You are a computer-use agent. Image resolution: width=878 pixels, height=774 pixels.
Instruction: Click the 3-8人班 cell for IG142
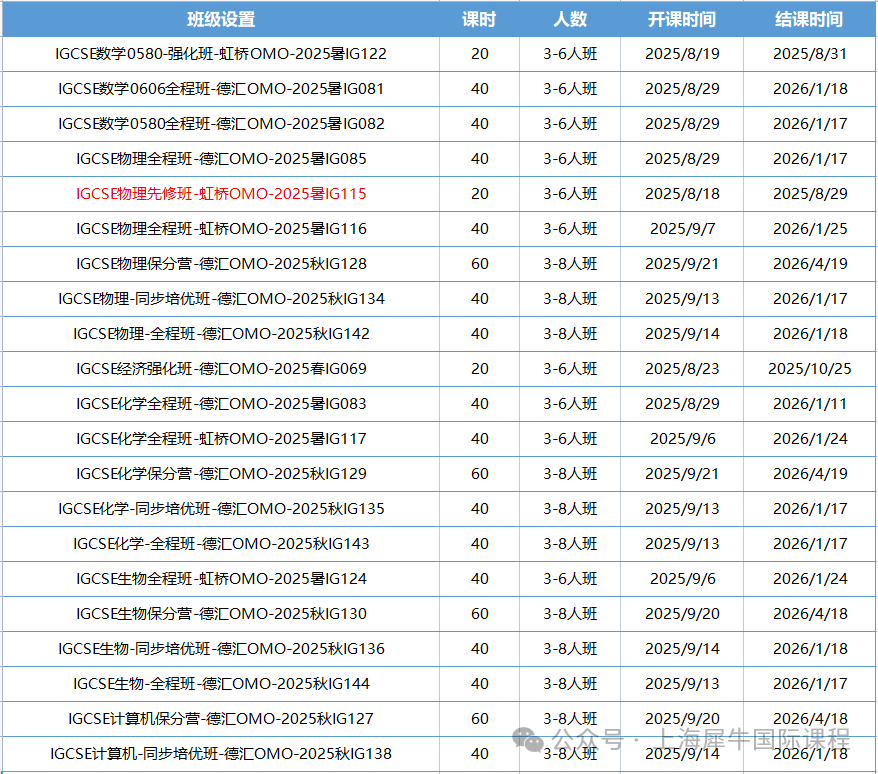570,334
